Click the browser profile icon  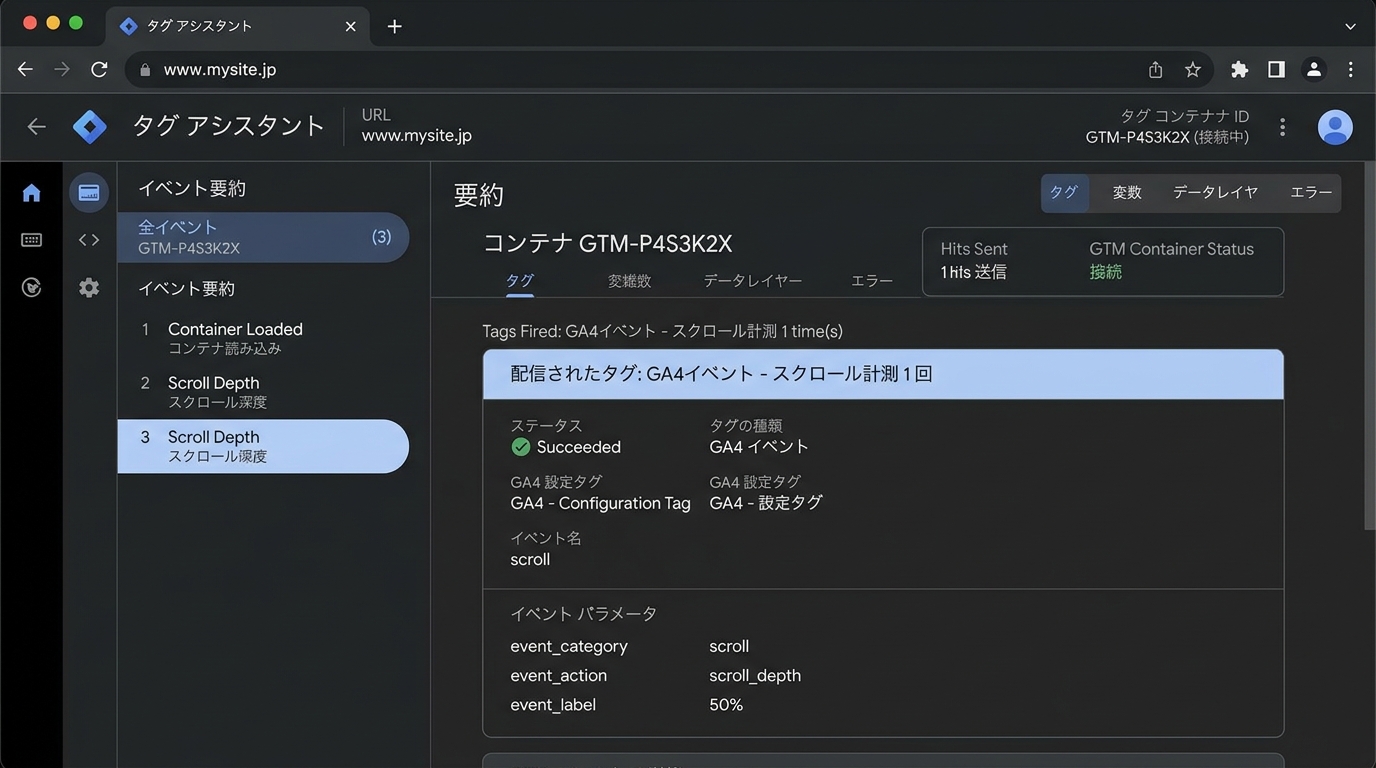(1314, 69)
